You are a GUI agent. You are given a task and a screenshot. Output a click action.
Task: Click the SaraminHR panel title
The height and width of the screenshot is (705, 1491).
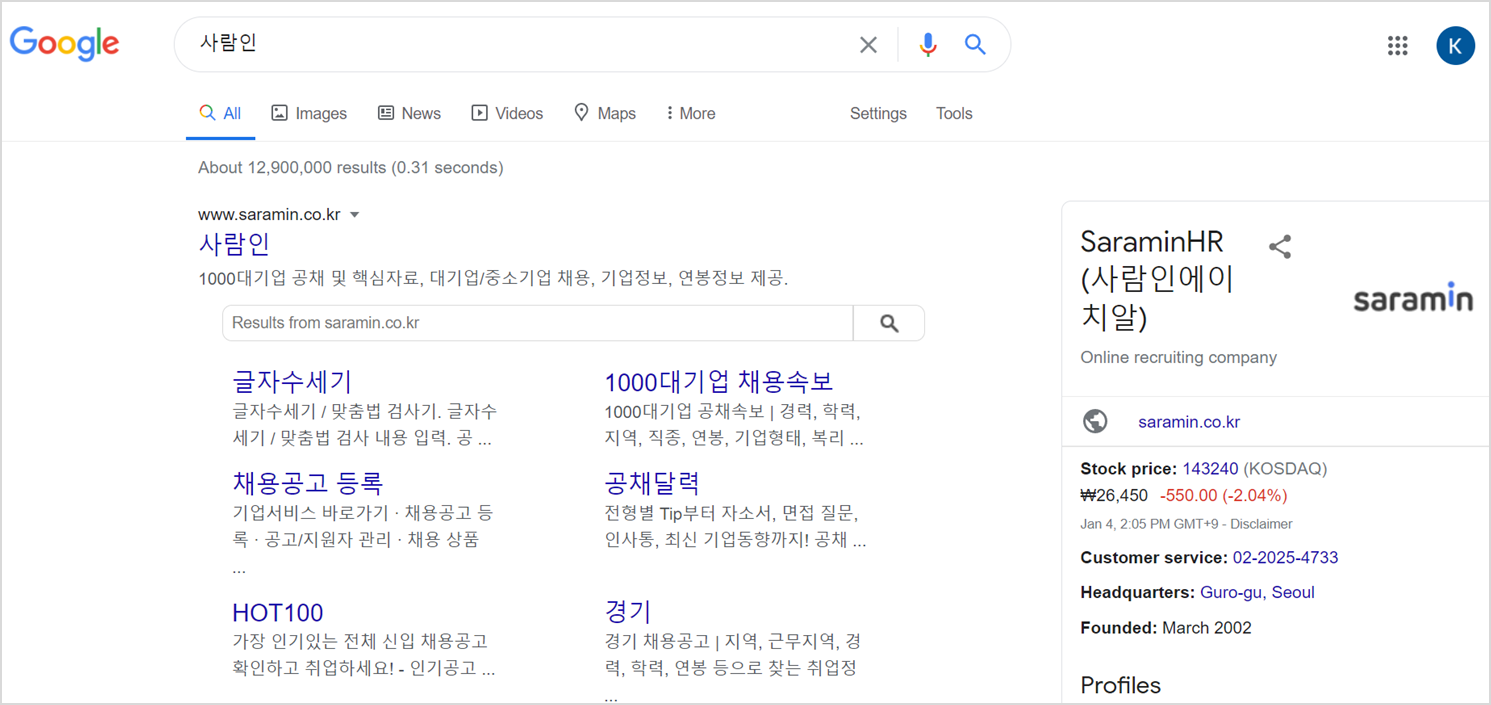[x=1158, y=279]
